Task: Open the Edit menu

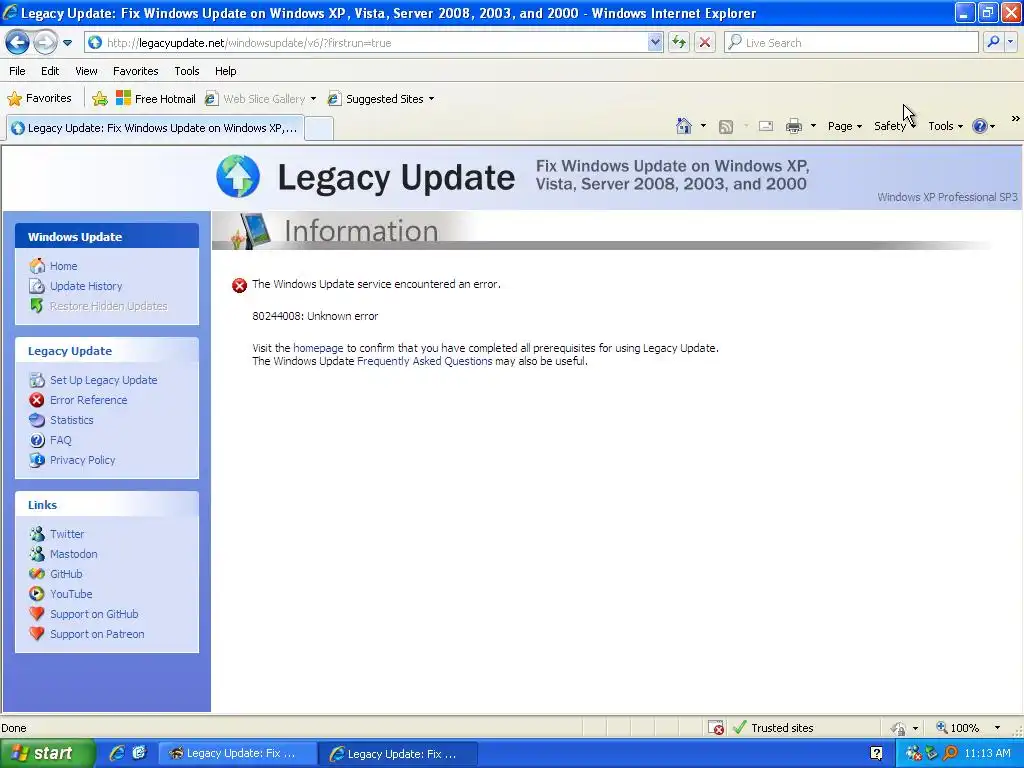Action: point(50,71)
